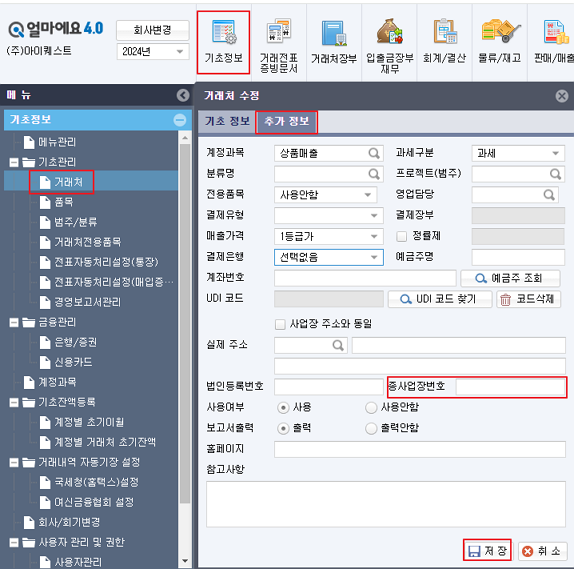Click the menu panel vertical scrollbar
Image resolution: width=574 pixels, height=569 pixels.
point(185,324)
